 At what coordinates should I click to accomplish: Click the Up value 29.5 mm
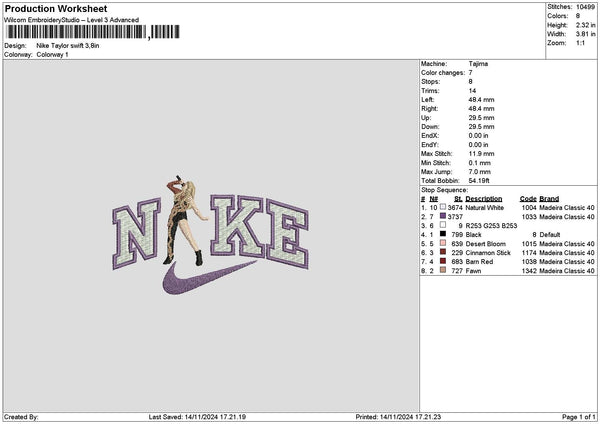pyautogui.click(x=481, y=118)
